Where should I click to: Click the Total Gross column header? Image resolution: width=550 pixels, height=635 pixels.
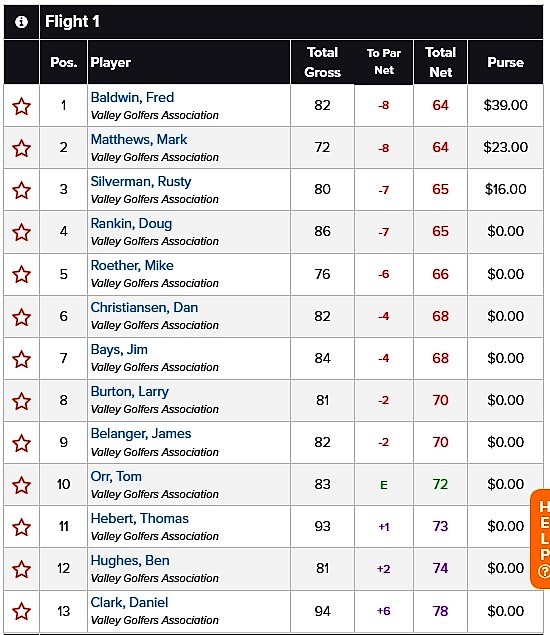click(322, 62)
